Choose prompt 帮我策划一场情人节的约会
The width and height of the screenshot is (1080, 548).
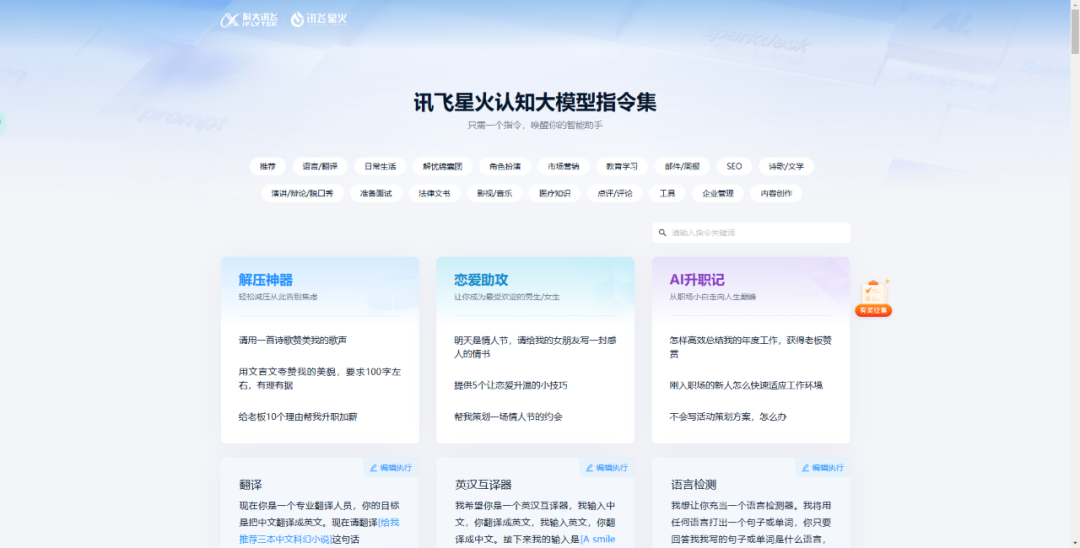508,417
